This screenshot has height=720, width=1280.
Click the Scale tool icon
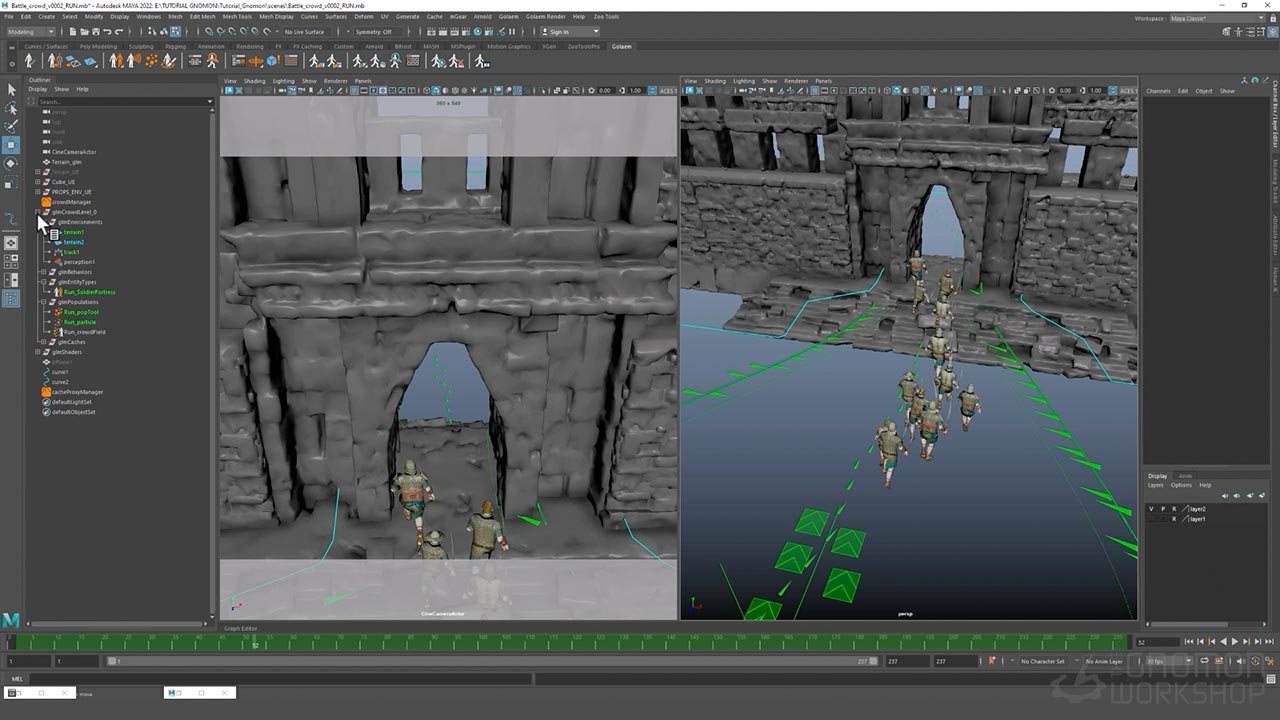click(x=12, y=183)
